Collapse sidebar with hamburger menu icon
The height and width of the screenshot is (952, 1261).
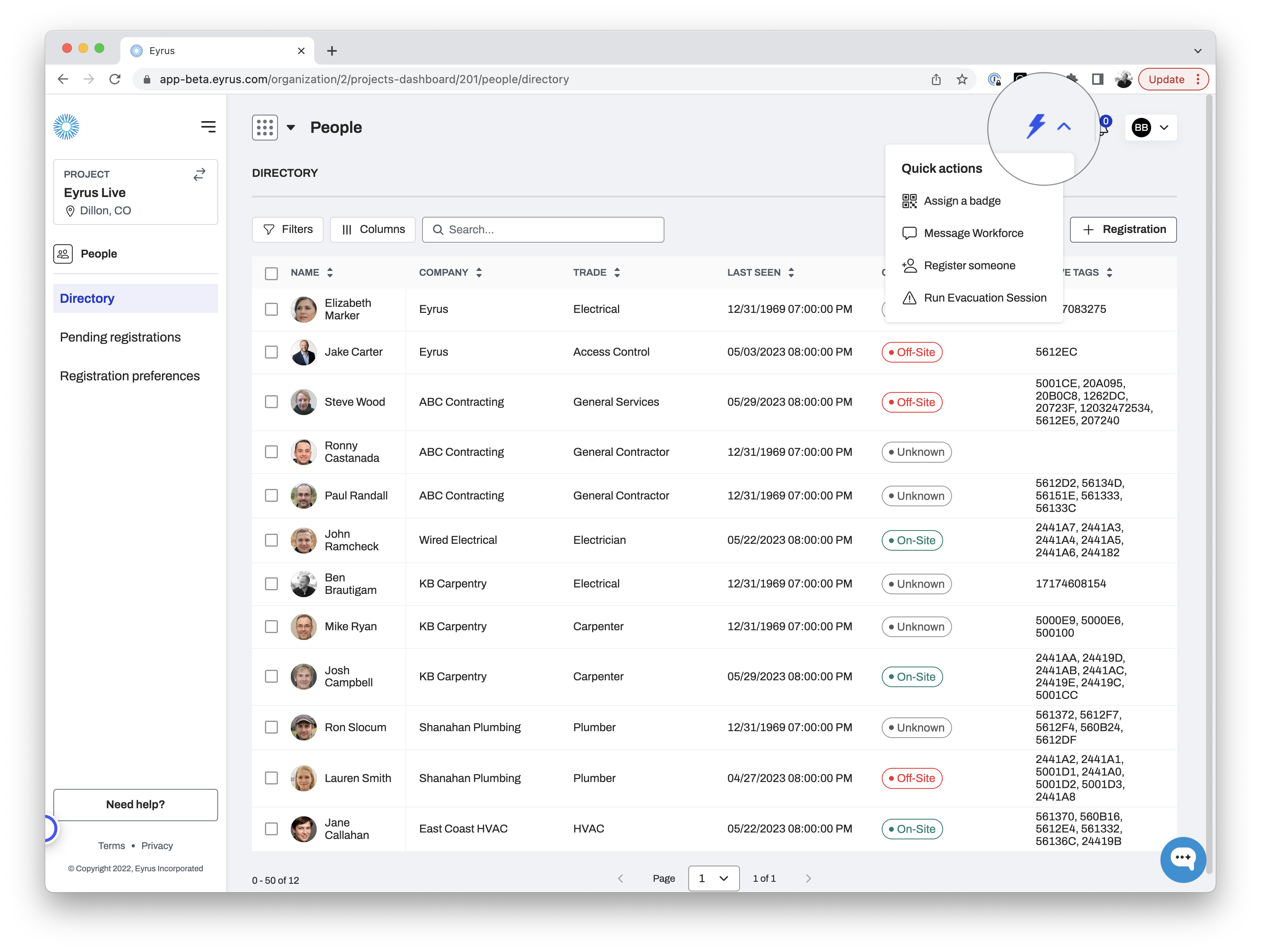(x=208, y=126)
